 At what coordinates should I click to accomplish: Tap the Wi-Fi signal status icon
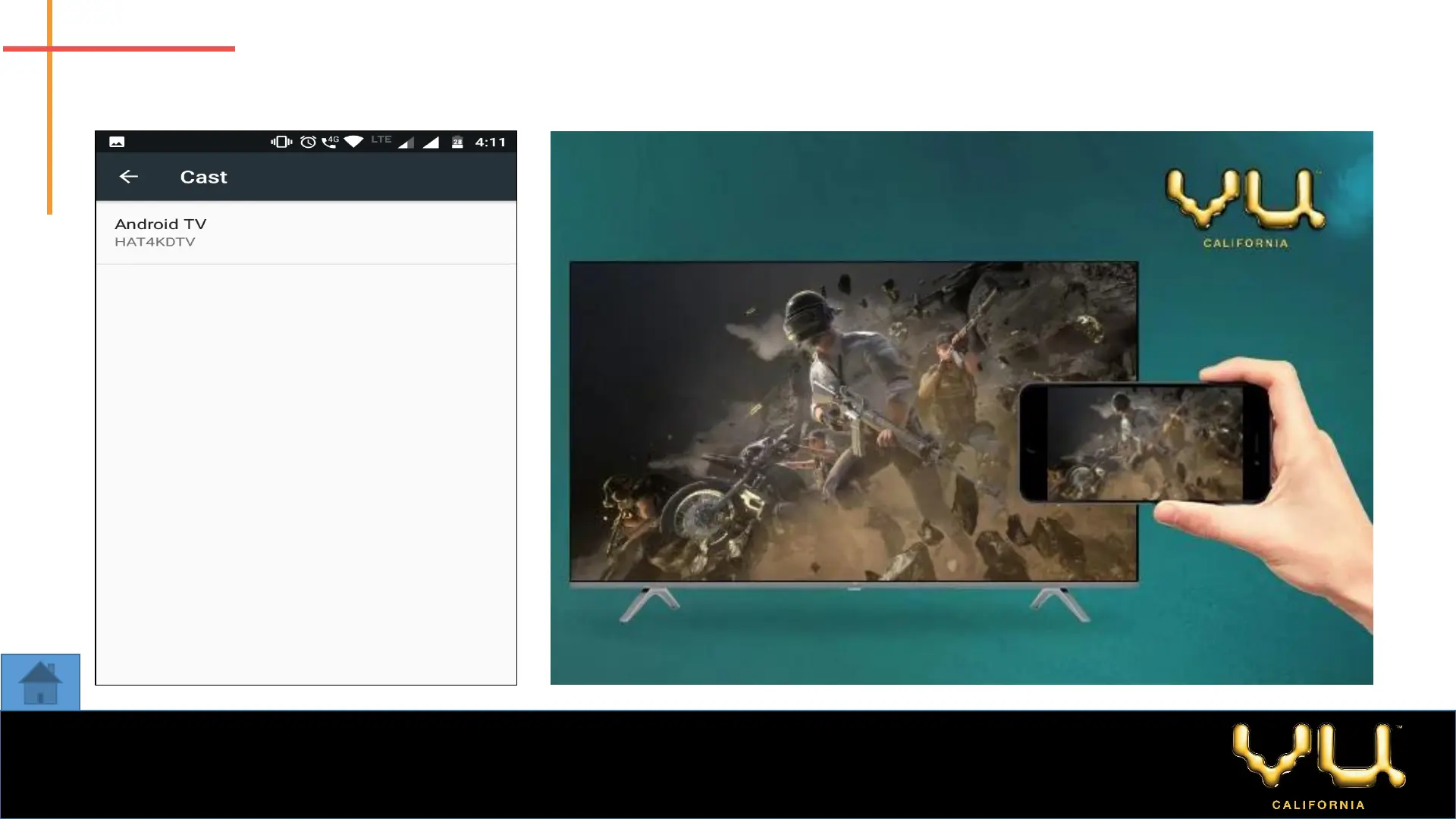coord(353,142)
